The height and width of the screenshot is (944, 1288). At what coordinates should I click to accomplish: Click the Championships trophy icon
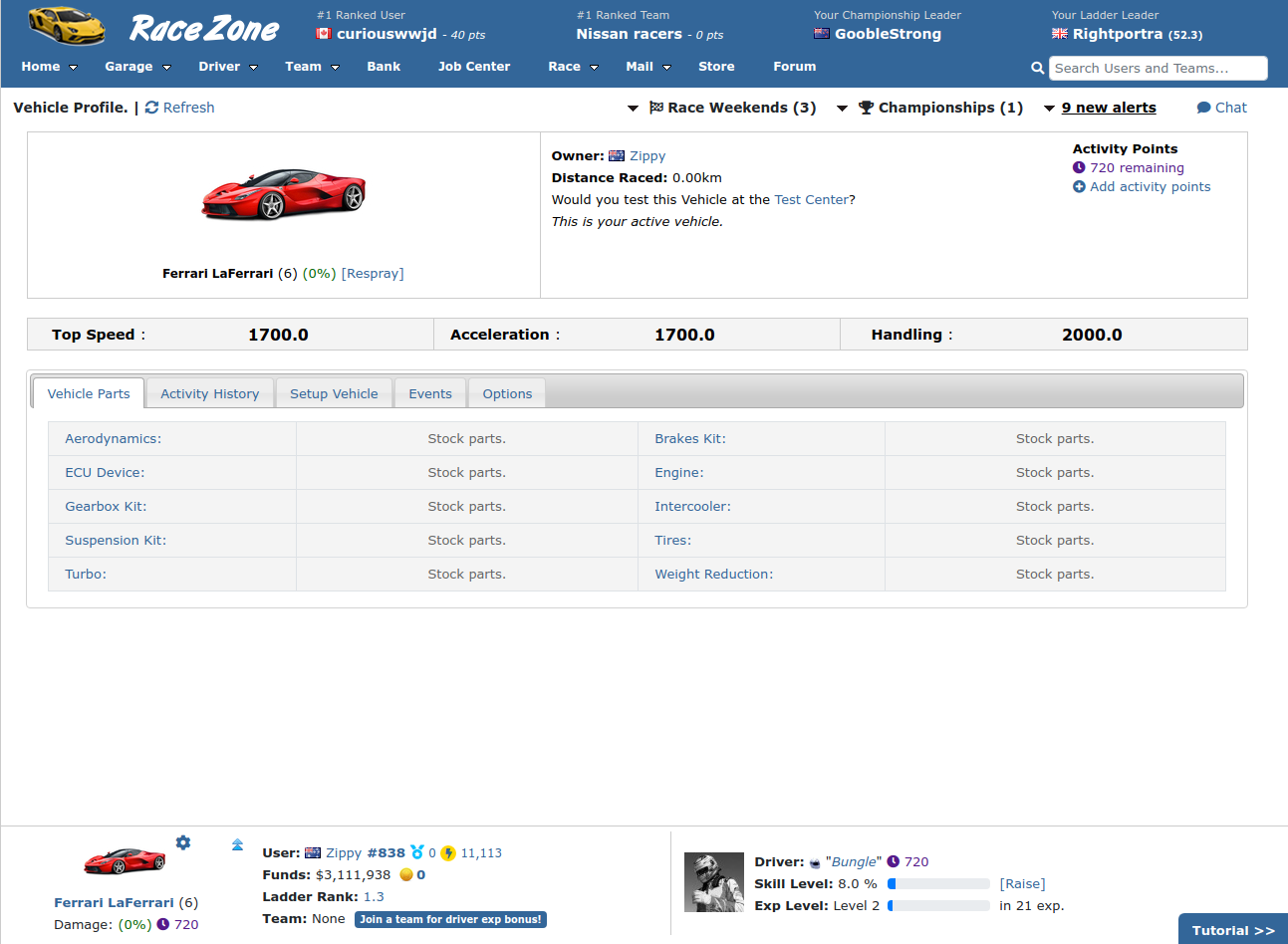click(866, 108)
